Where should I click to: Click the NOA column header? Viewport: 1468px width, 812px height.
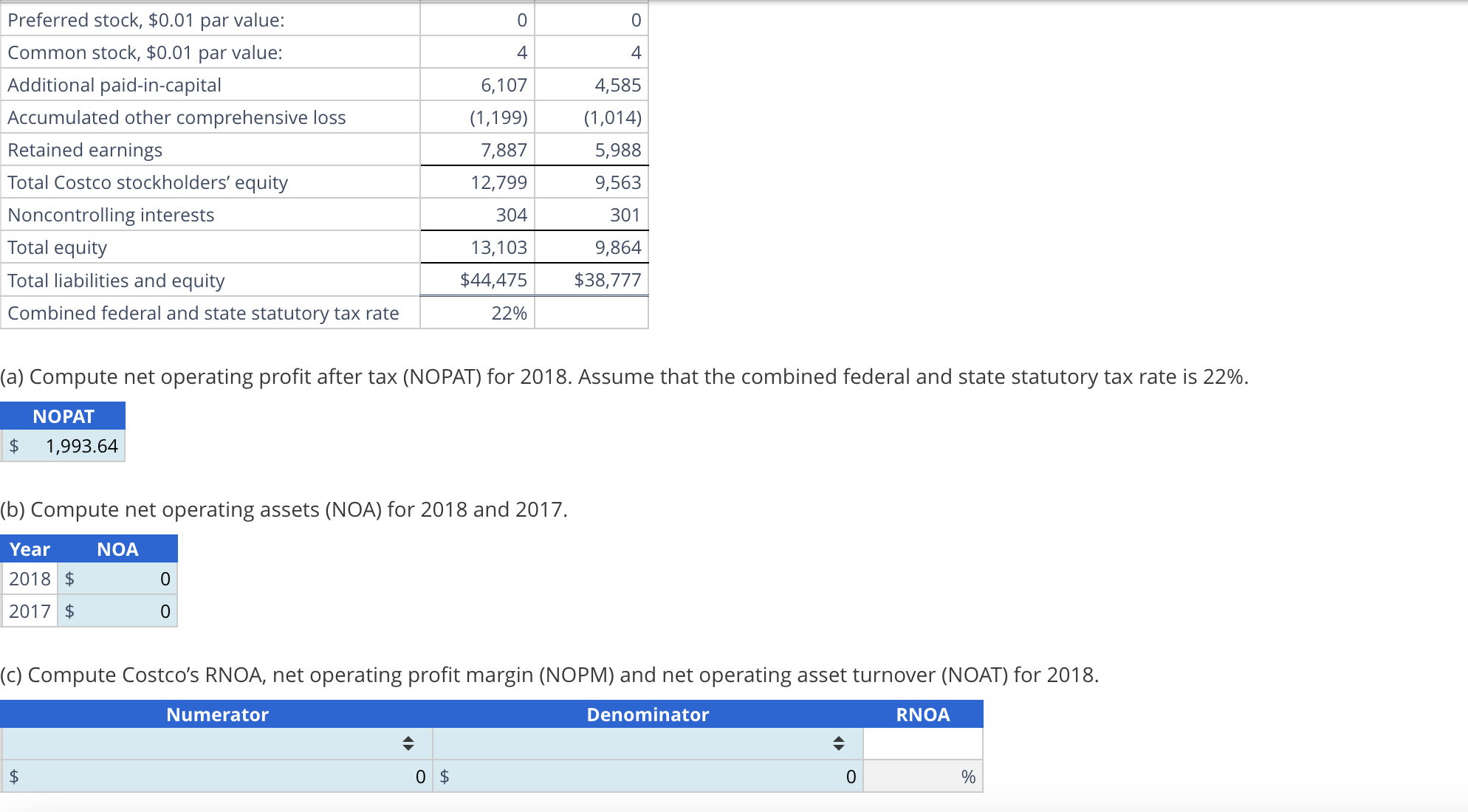[x=117, y=549]
